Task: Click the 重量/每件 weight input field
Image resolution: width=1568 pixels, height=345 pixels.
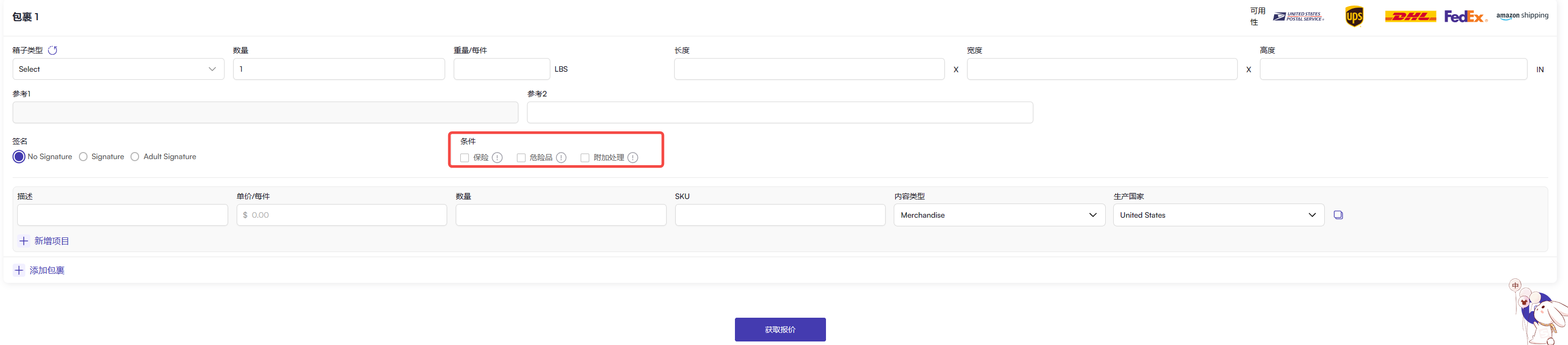Action: (502, 69)
